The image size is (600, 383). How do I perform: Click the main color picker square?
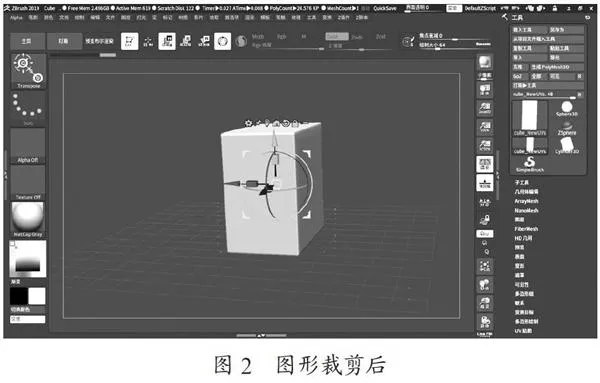28,259
